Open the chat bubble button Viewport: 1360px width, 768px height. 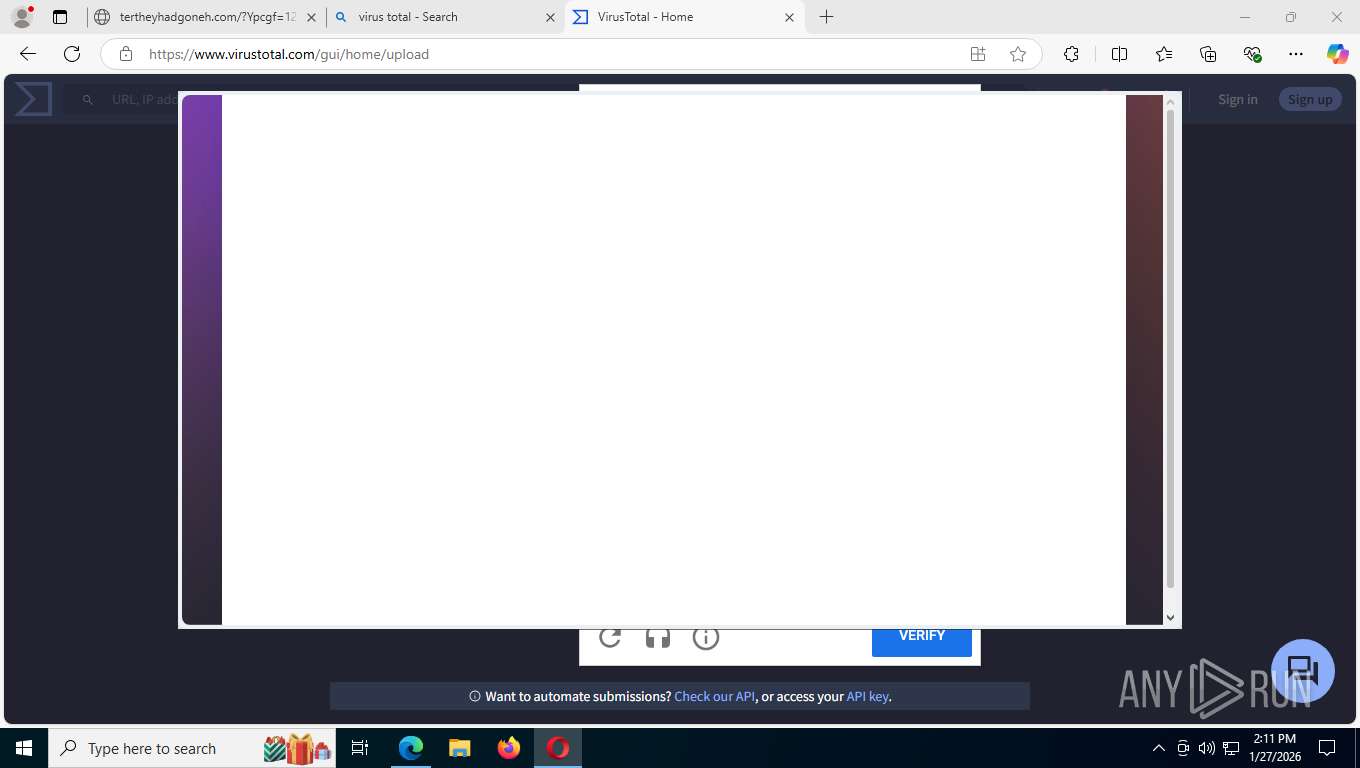tap(1303, 670)
